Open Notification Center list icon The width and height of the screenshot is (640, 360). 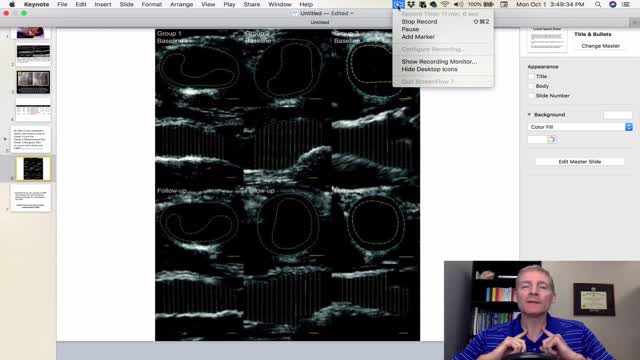pyautogui.click(x=626, y=4)
